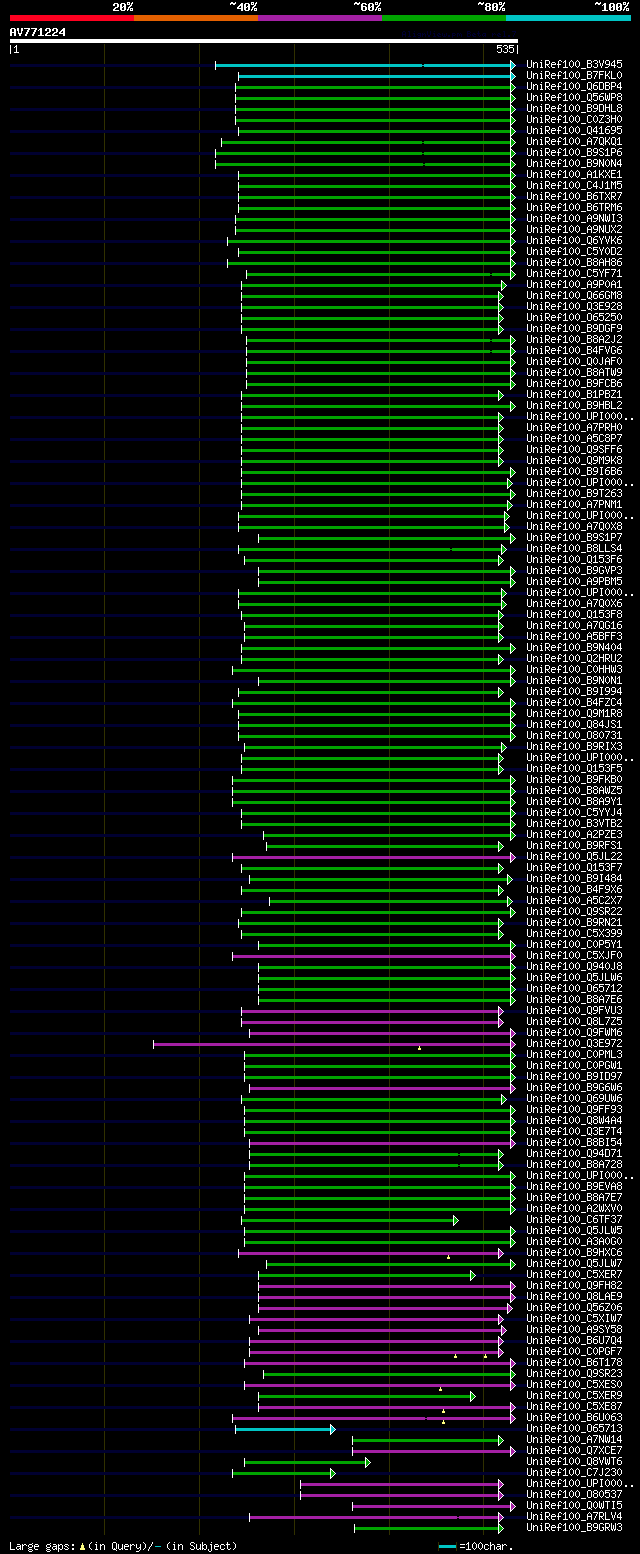Open the UniRef100_Q5JL22 entry
The image size is (640, 1554).
(x=574, y=856)
